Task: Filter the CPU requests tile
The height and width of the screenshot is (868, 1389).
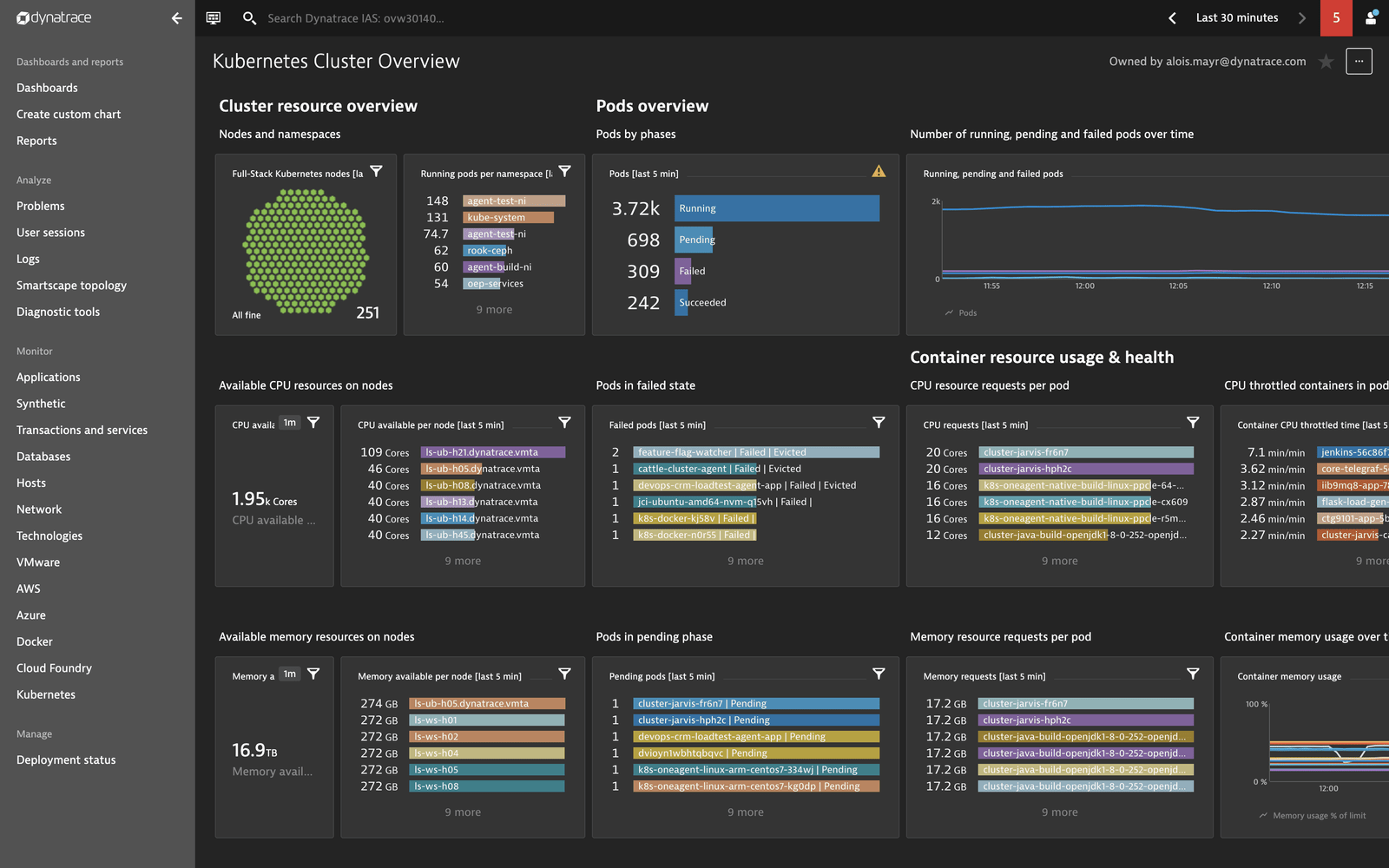Action: click(1193, 423)
